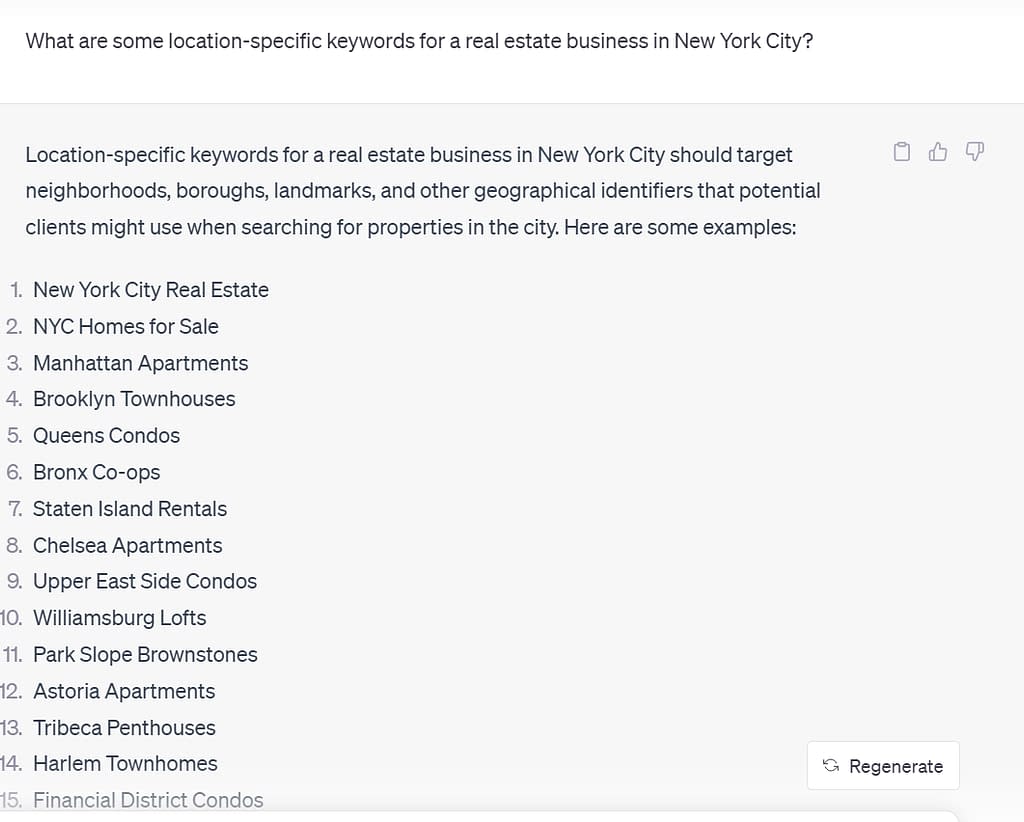Click the thumbs down icon

pos(975,152)
